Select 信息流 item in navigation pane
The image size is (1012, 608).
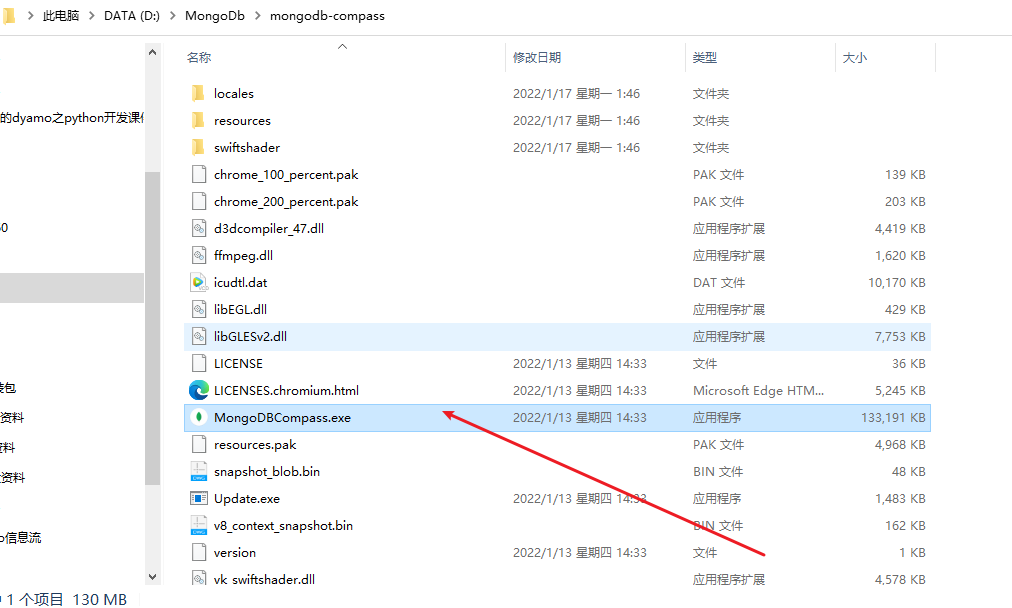click(21, 538)
